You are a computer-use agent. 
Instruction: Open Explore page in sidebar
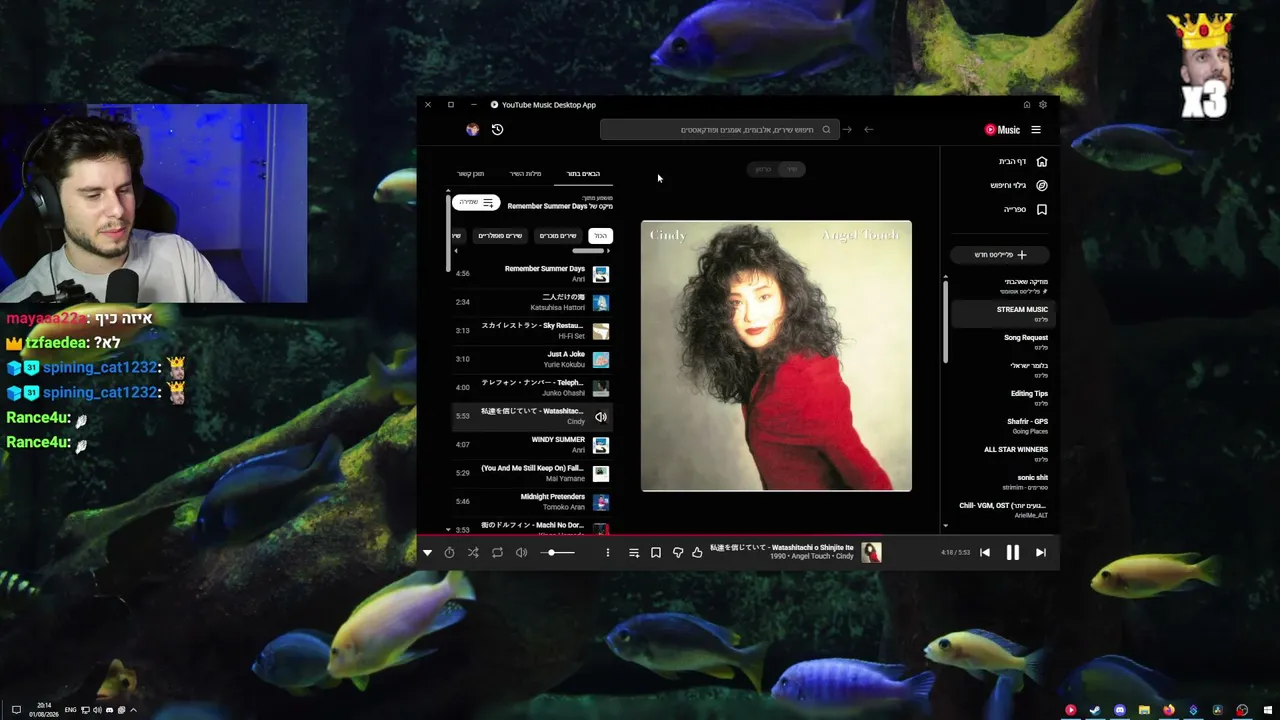(x=1018, y=185)
